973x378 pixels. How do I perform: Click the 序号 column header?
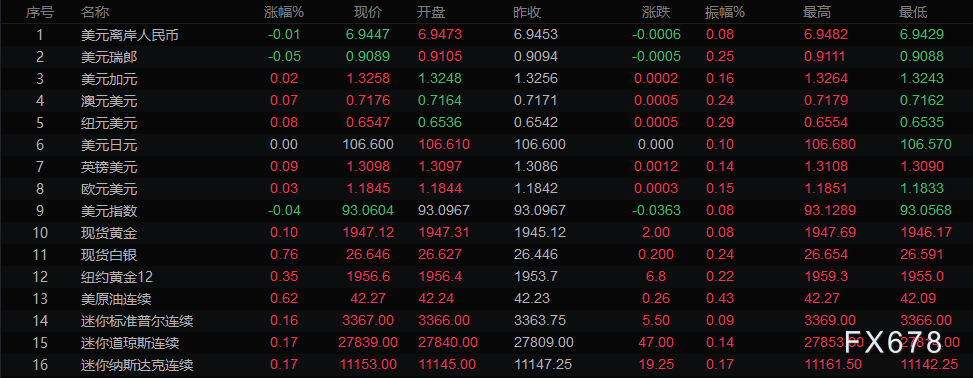[39, 12]
